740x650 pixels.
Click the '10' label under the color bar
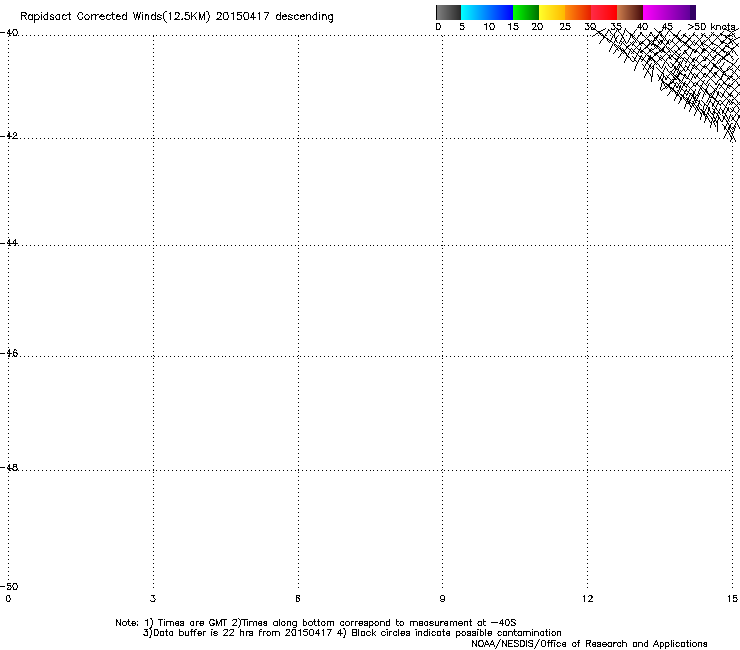pos(489,27)
